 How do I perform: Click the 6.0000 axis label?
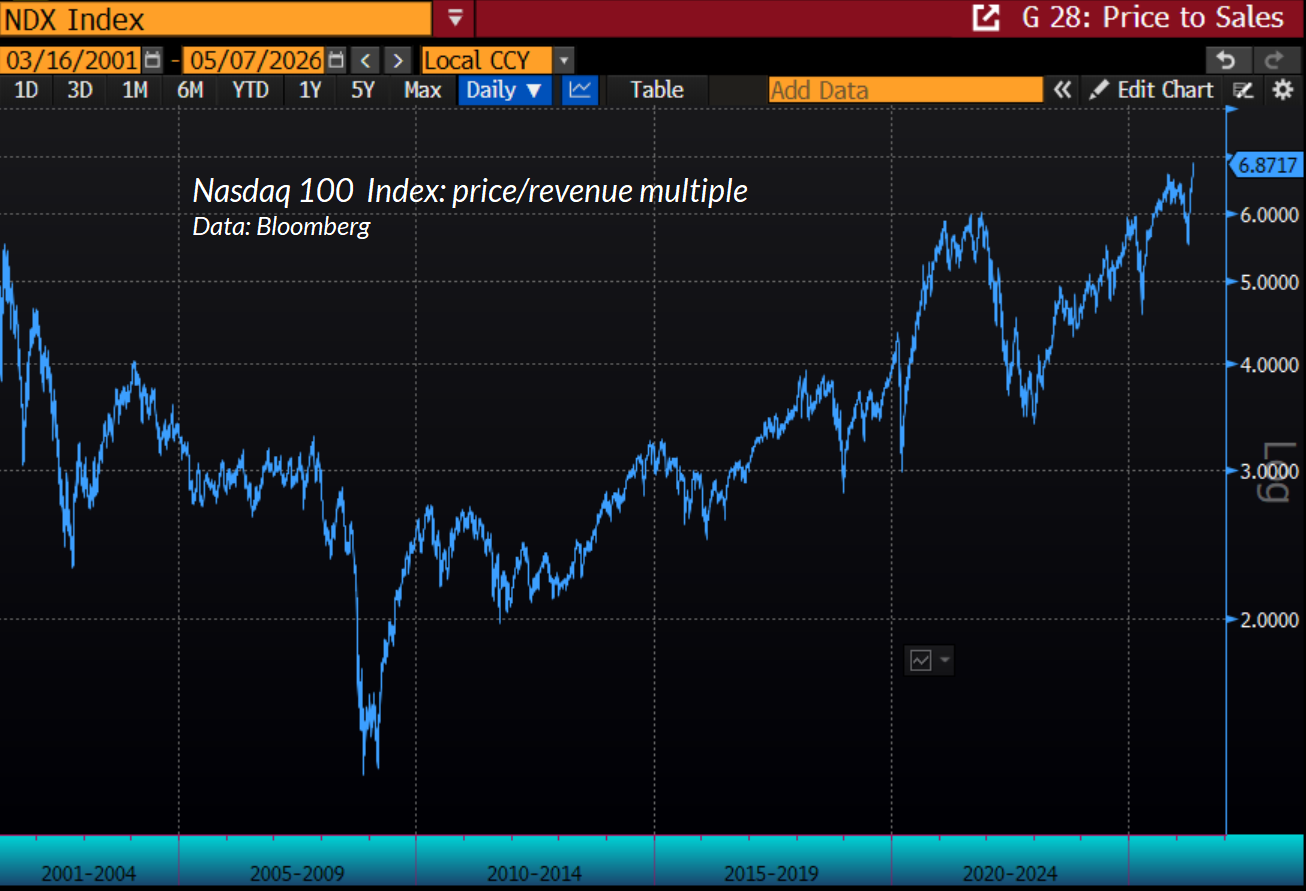[1269, 215]
